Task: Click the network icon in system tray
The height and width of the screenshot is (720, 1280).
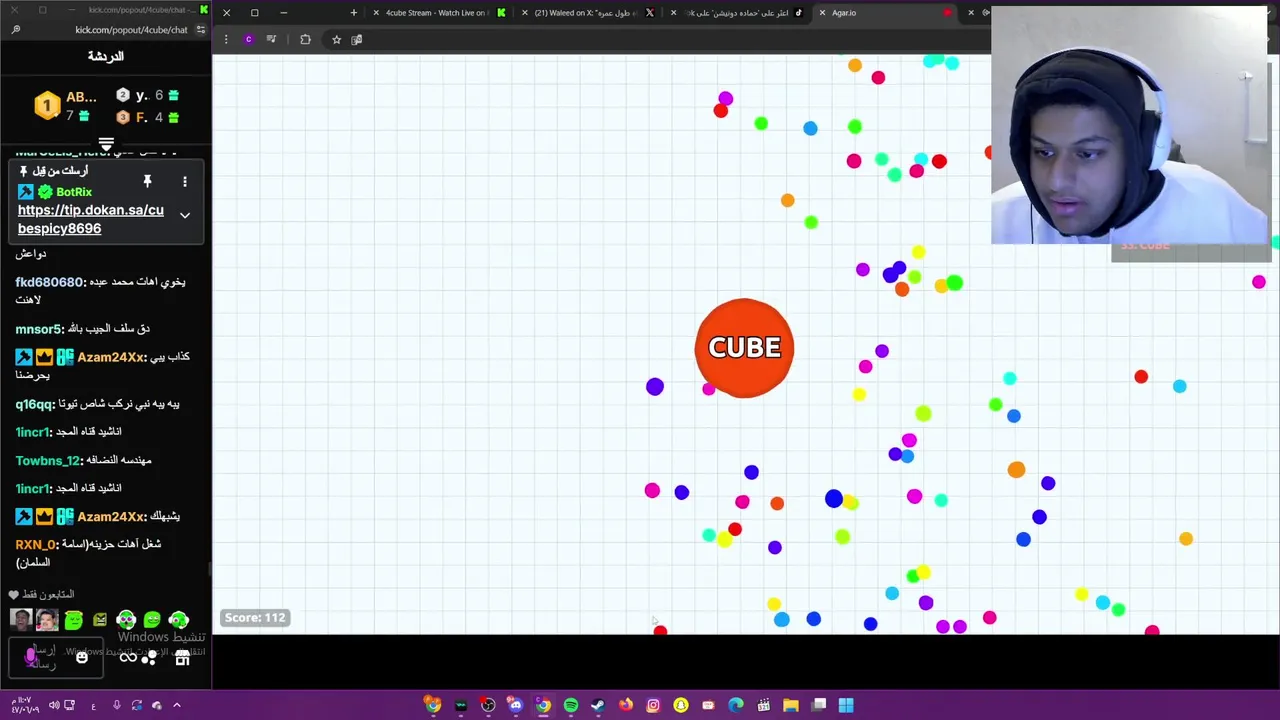Action: pyautogui.click(x=69, y=705)
